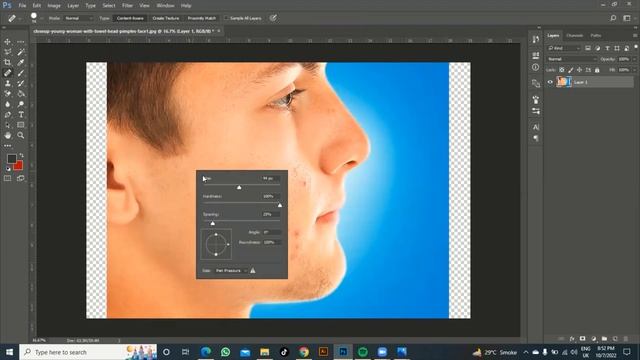Image resolution: width=640 pixels, height=360 pixels.
Task: Open the Layers panel flyout menu
Action: coord(635,36)
